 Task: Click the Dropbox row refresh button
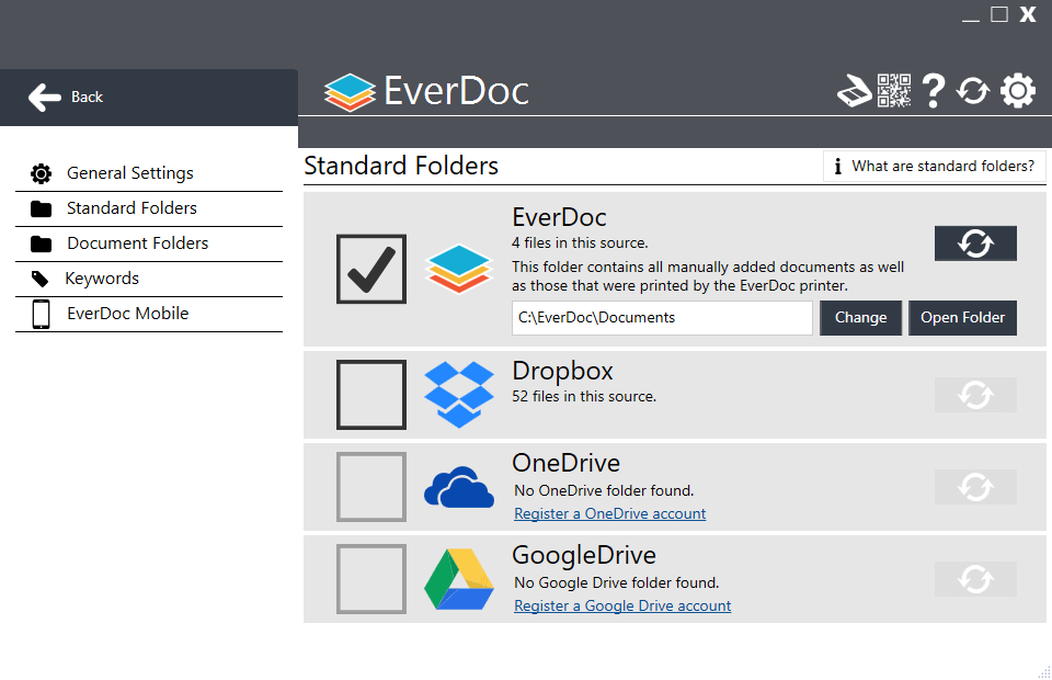[976, 395]
